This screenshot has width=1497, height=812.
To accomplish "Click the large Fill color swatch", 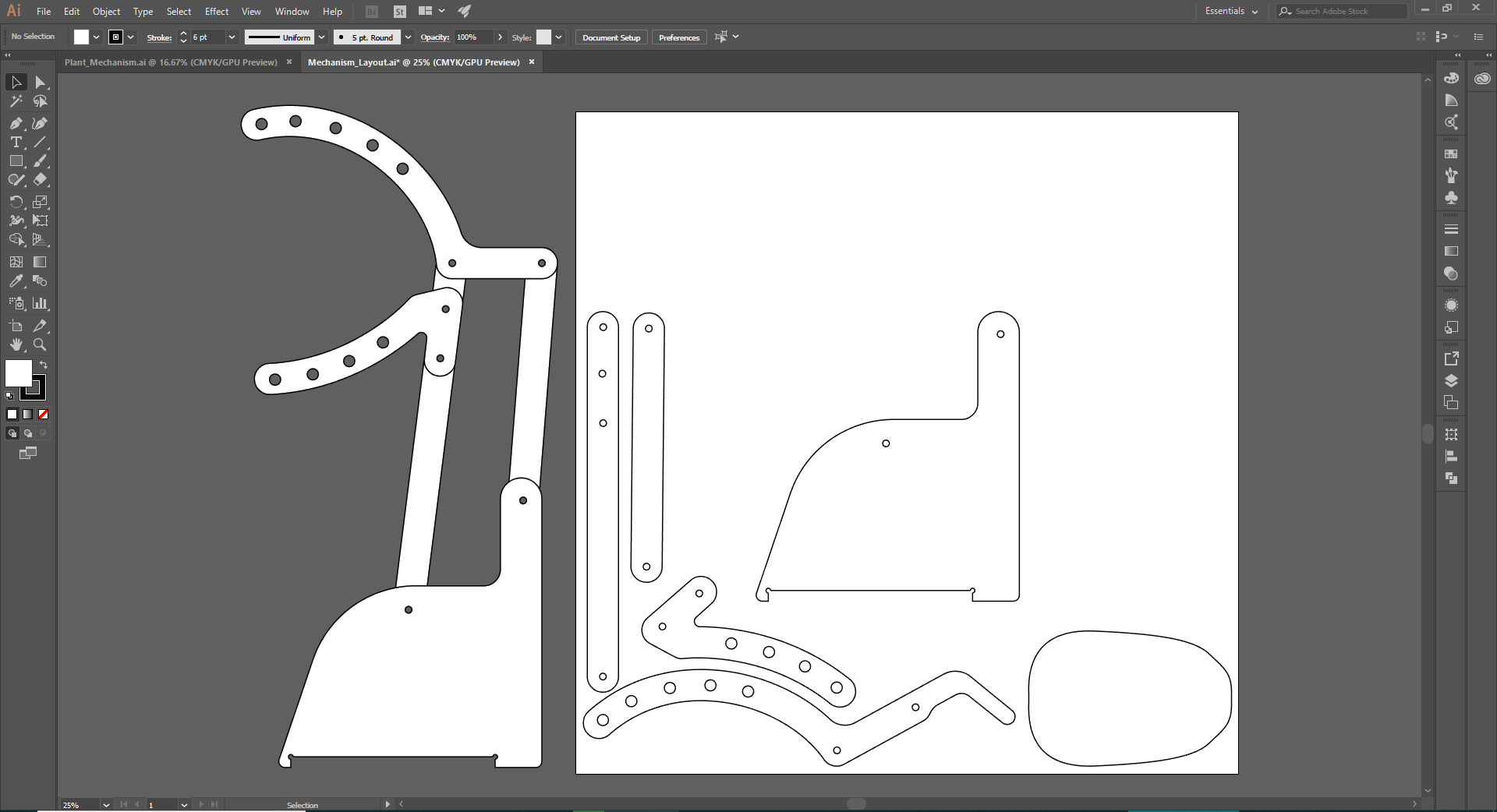I will pyautogui.click(x=18, y=373).
